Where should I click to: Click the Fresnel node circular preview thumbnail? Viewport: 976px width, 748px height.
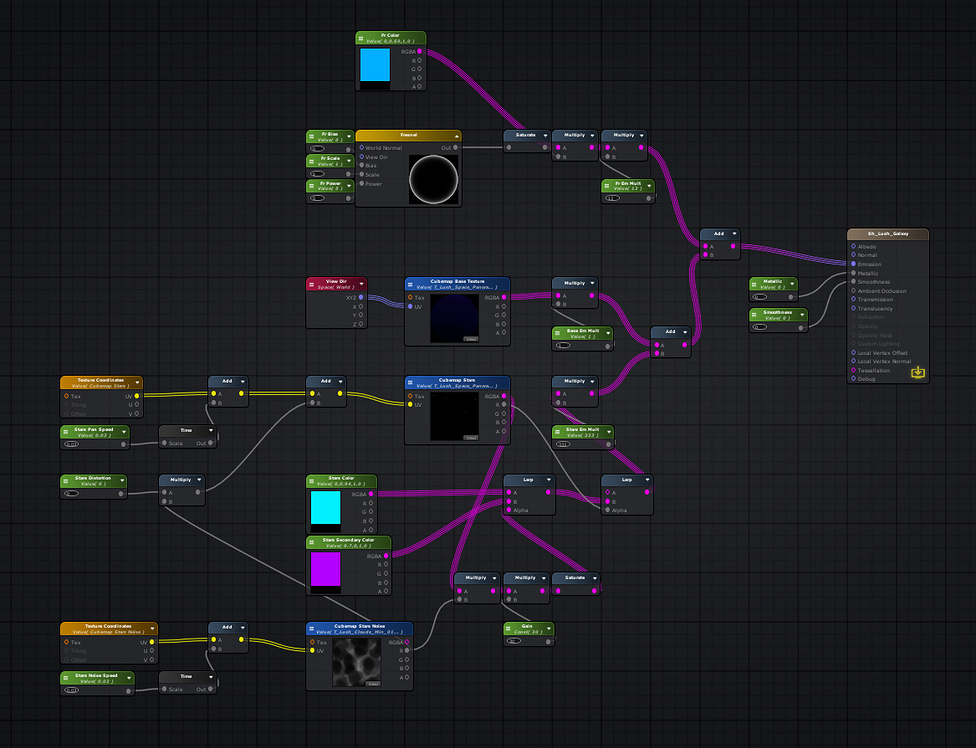pos(434,180)
